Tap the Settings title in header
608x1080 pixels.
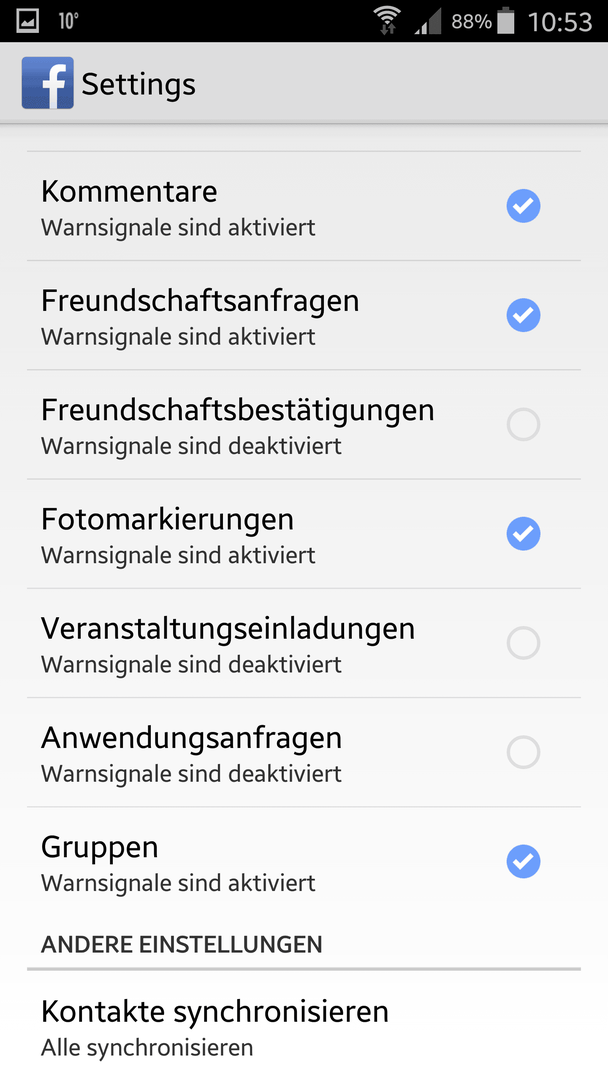point(138,85)
